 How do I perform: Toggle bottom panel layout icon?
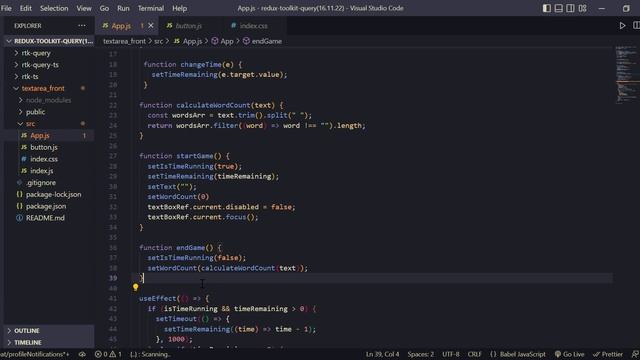(x=558, y=8)
